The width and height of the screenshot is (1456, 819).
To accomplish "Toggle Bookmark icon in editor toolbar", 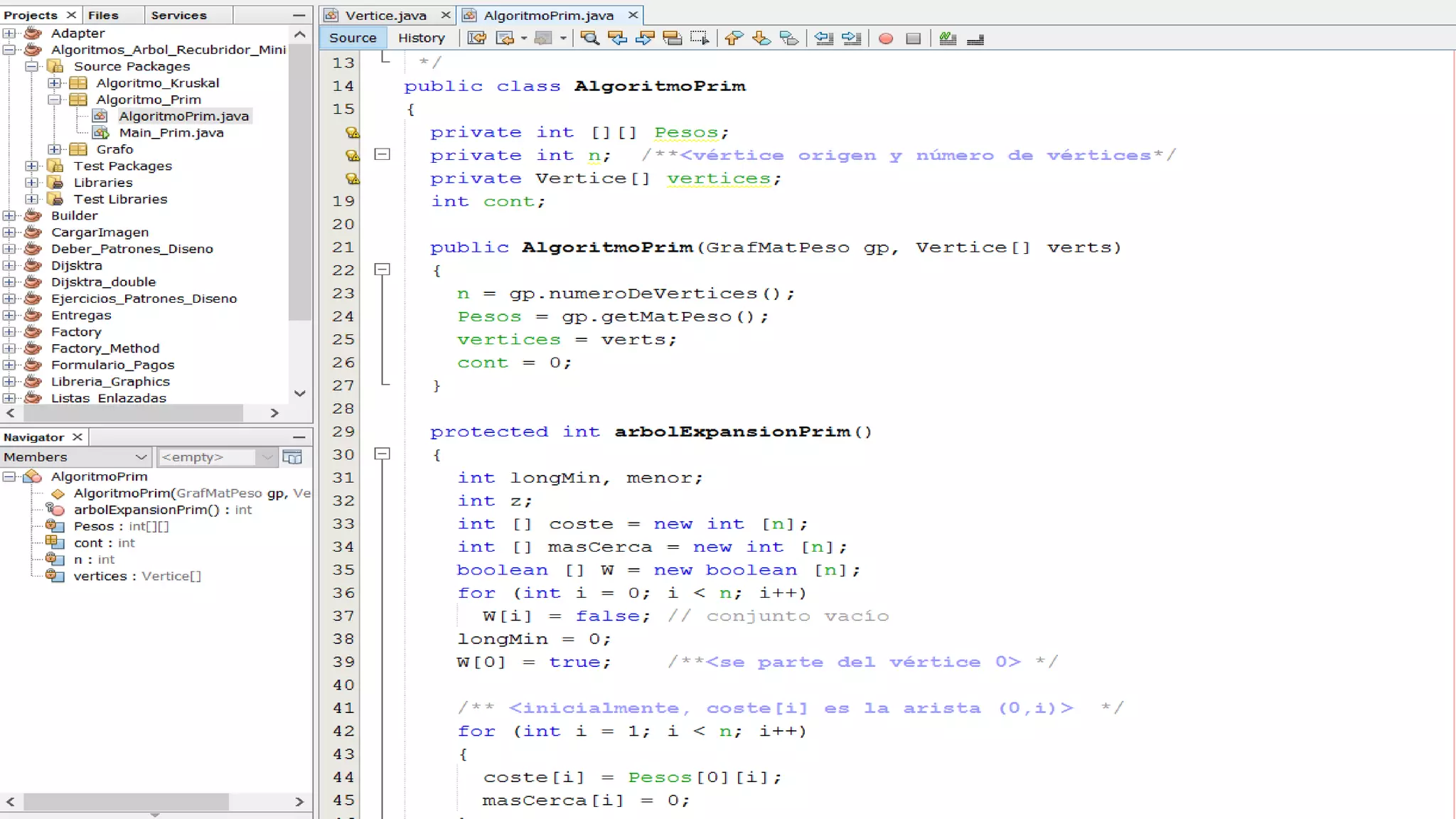I will tap(789, 38).
